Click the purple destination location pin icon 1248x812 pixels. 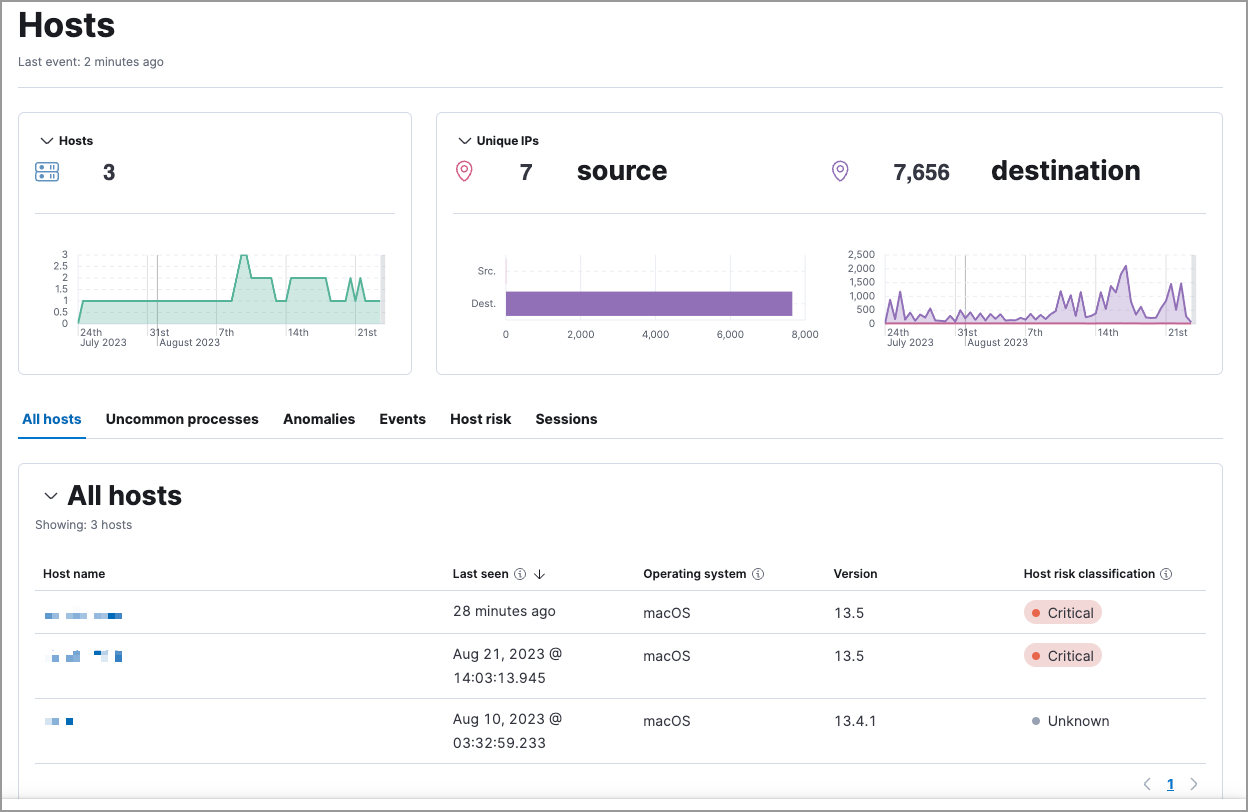coord(840,170)
